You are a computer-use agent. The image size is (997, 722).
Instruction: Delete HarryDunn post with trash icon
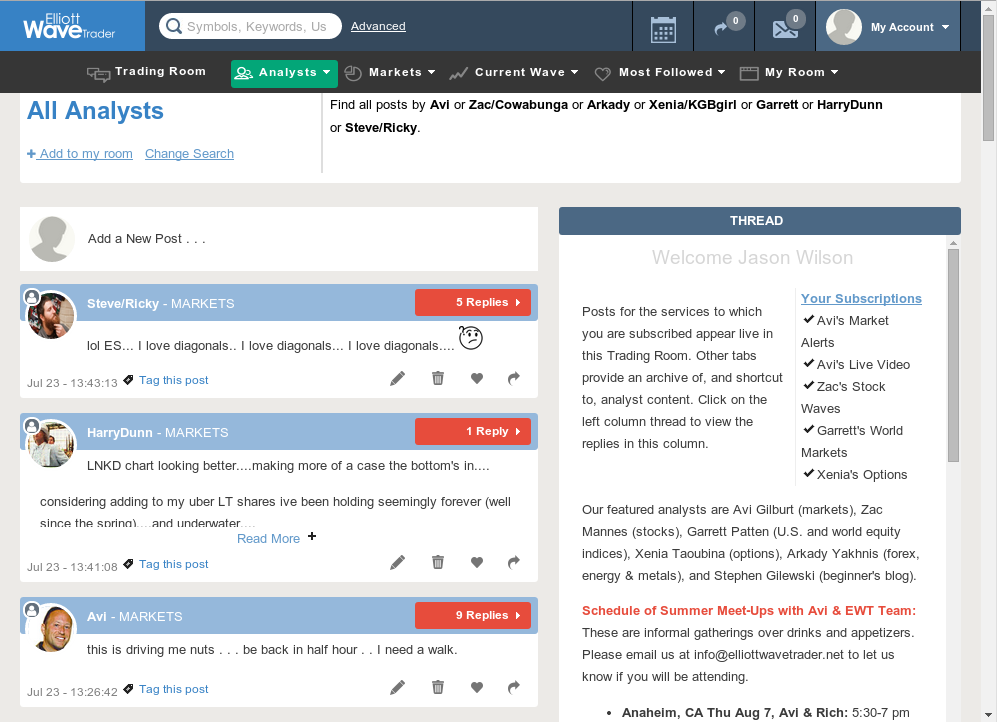click(438, 562)
